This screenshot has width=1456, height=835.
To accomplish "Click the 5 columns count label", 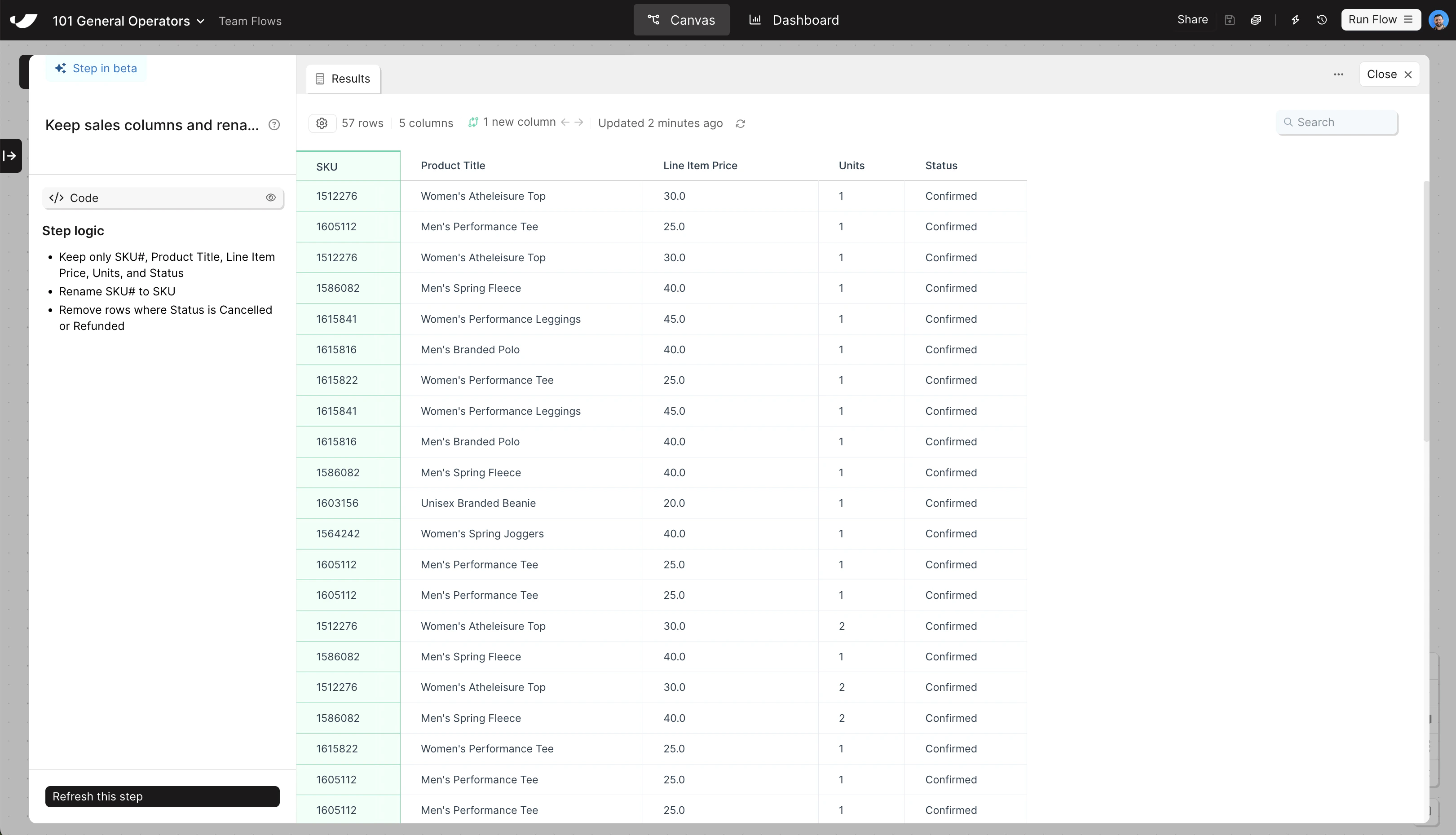I will [x=426, y=123].
